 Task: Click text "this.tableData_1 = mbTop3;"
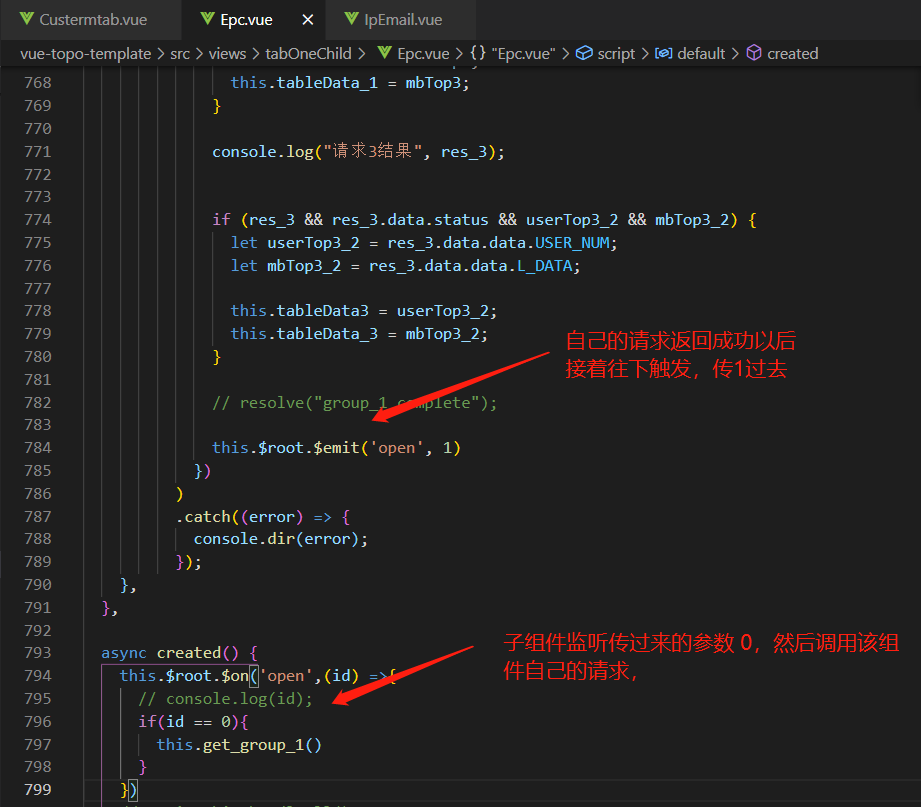350,83
